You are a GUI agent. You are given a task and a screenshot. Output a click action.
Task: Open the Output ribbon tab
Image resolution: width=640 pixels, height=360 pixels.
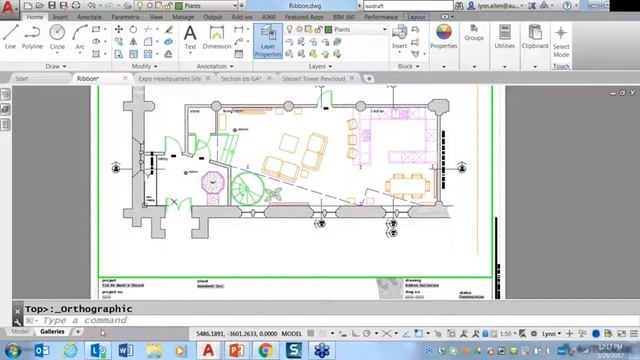point(213,17)
